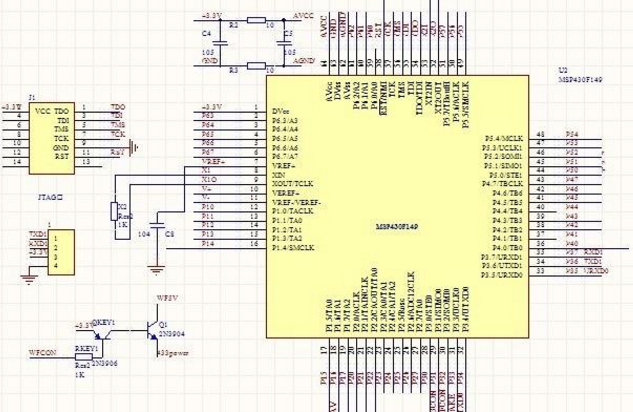This screenshot has height=412, width=633.
Task: Click the XOUT/TCLK pin label
Action: (293, 184)
